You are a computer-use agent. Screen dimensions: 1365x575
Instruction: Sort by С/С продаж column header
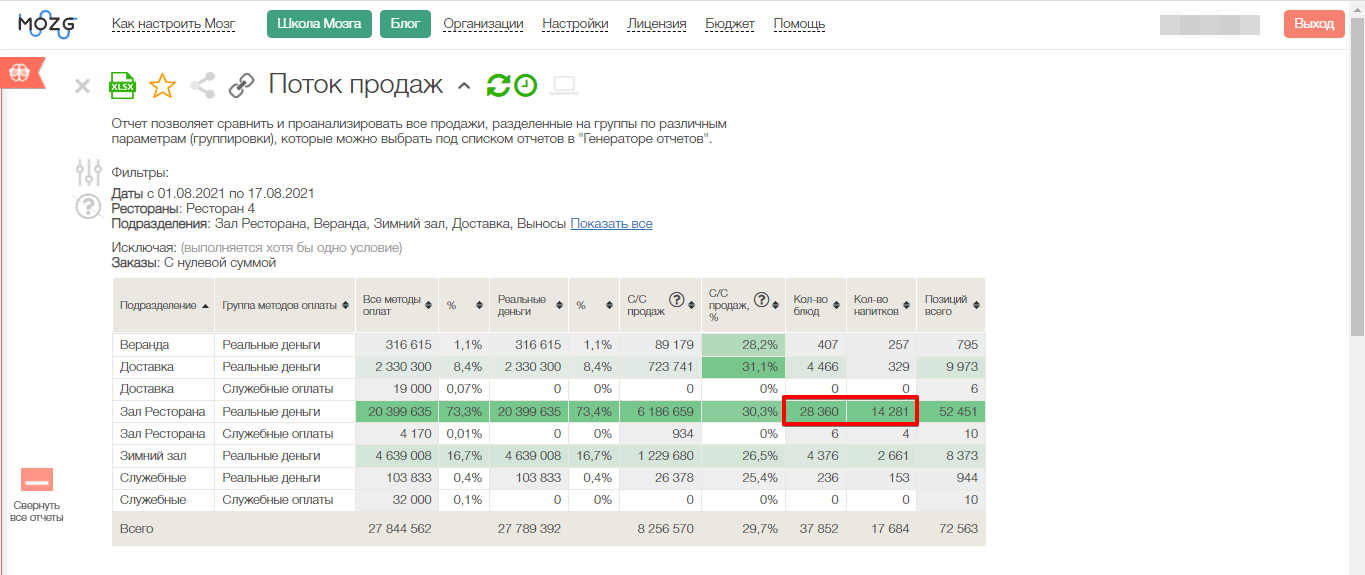(x=659, y=305)
